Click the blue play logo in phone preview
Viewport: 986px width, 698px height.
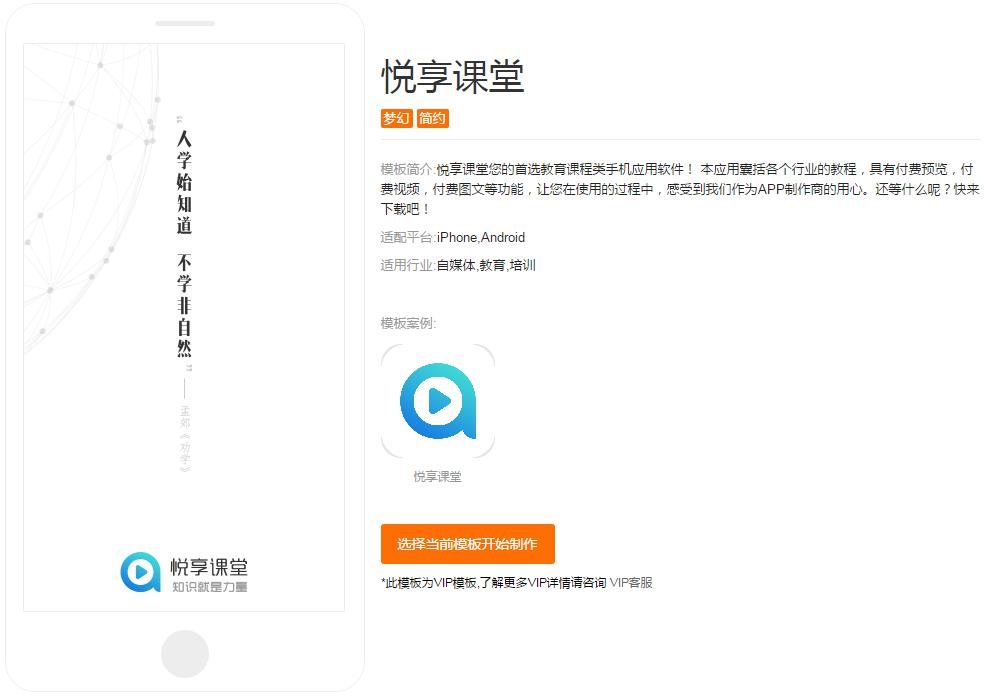pos(140,571)
